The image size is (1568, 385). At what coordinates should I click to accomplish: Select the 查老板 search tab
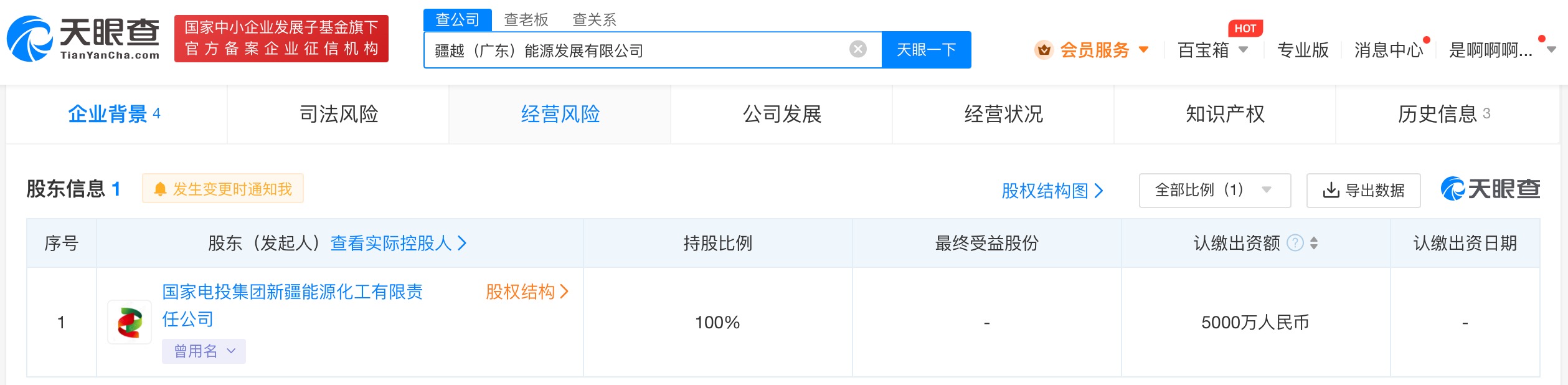pos(526,20)
